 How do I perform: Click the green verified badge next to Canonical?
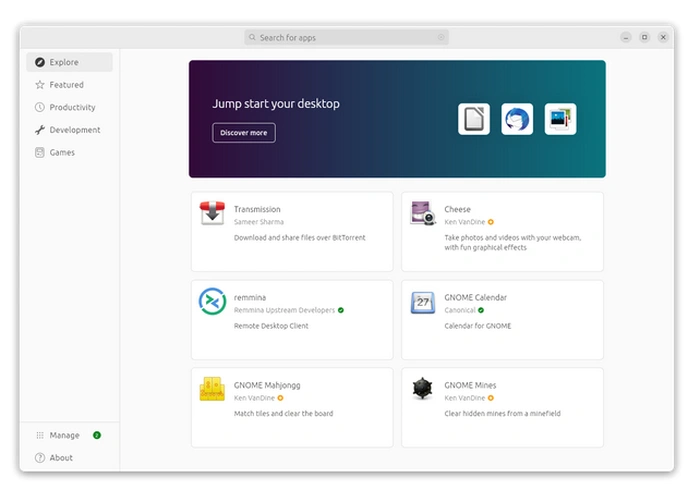481,310
